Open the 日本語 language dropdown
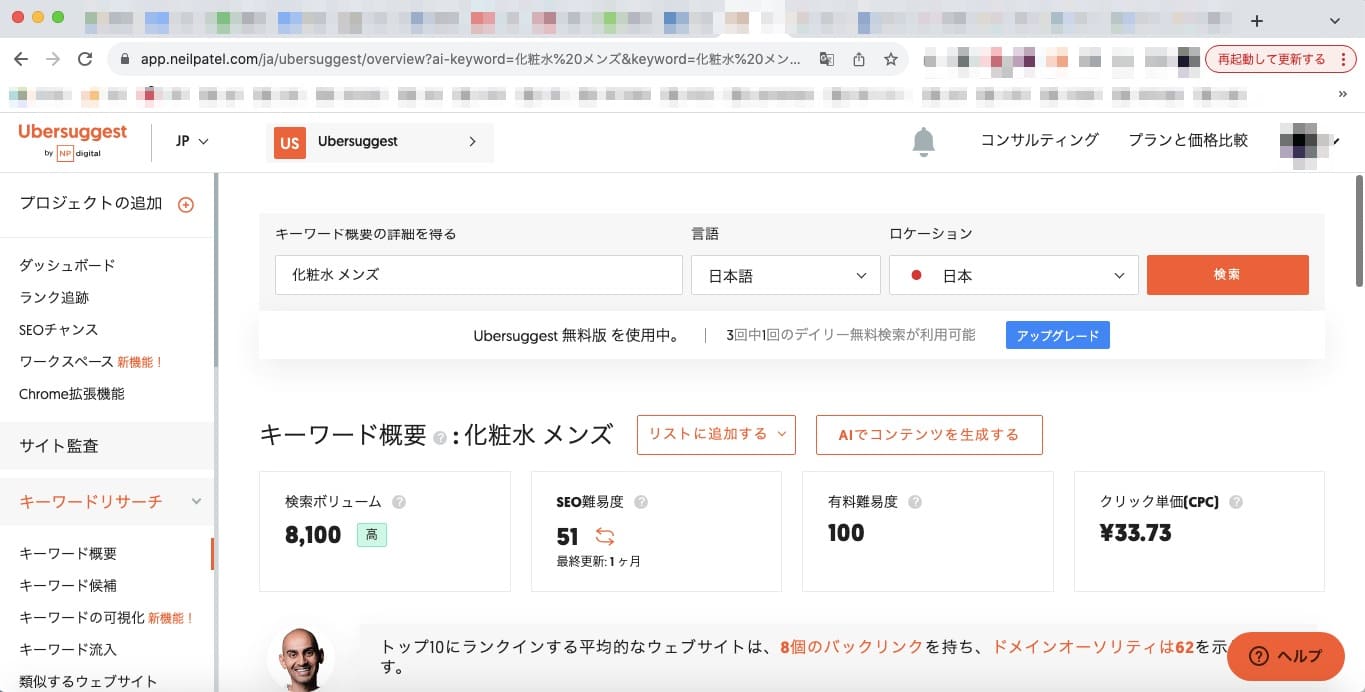1365x692 pixels. [786, 275]
